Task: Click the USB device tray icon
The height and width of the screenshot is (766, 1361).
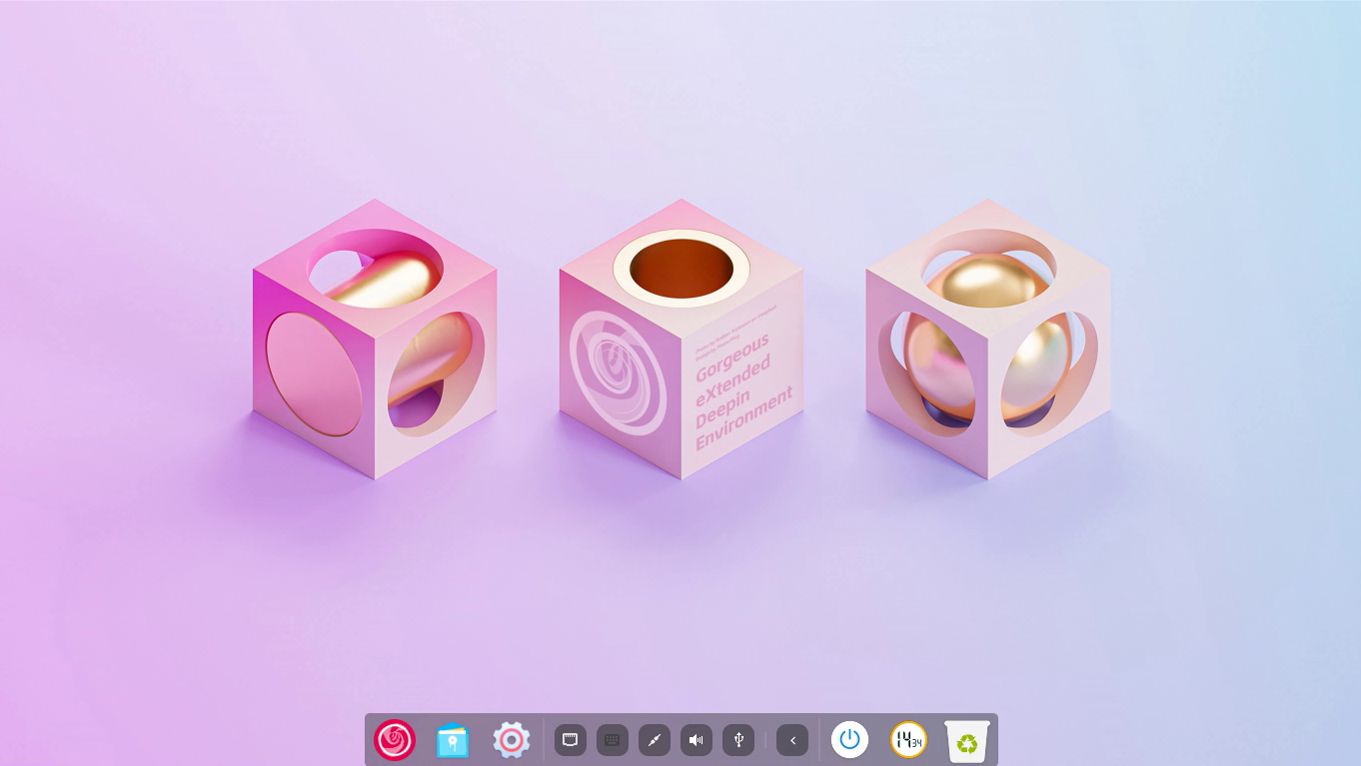Action: pos(738,740)
